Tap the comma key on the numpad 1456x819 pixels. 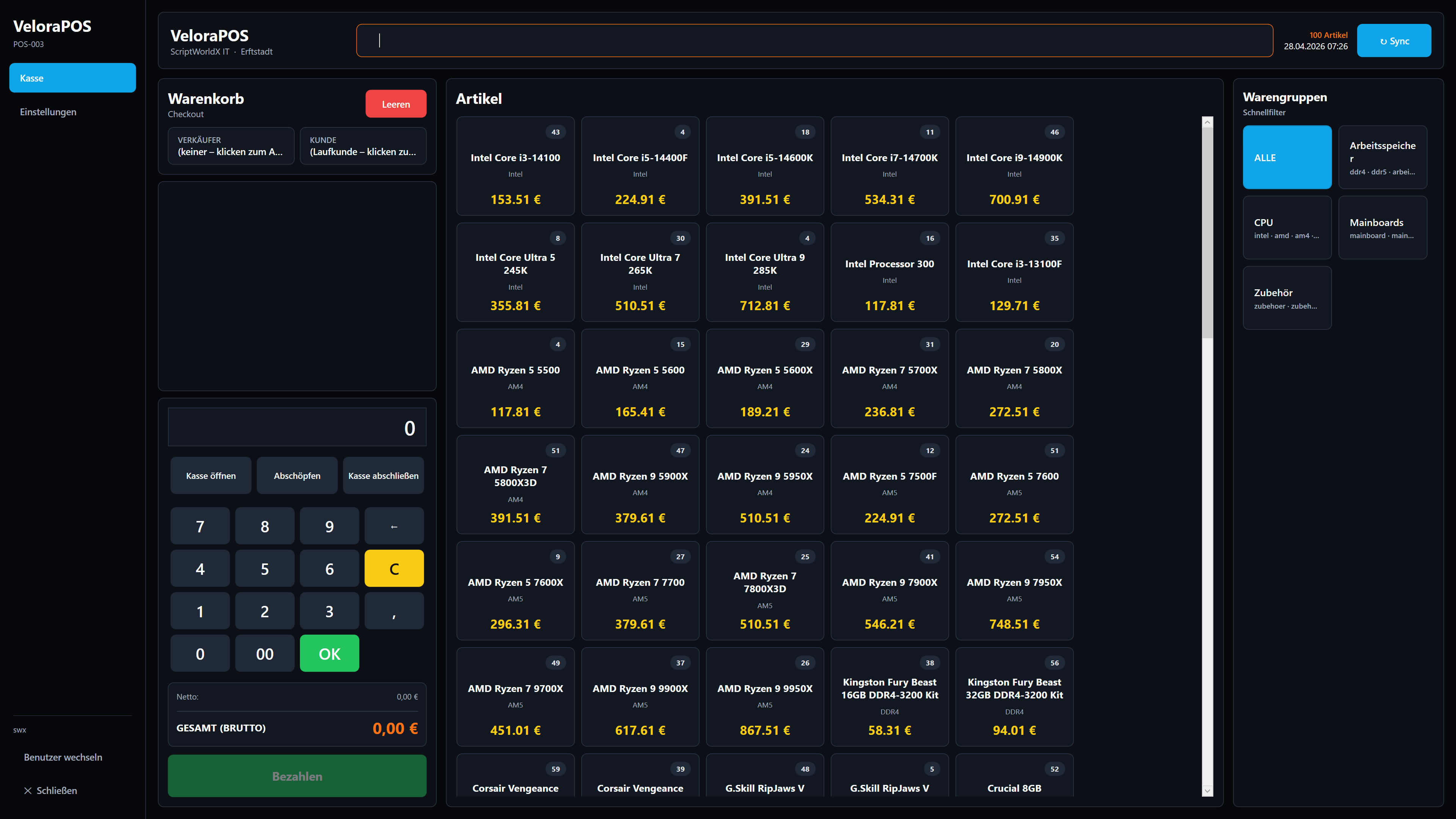click(x=394, y=611)
